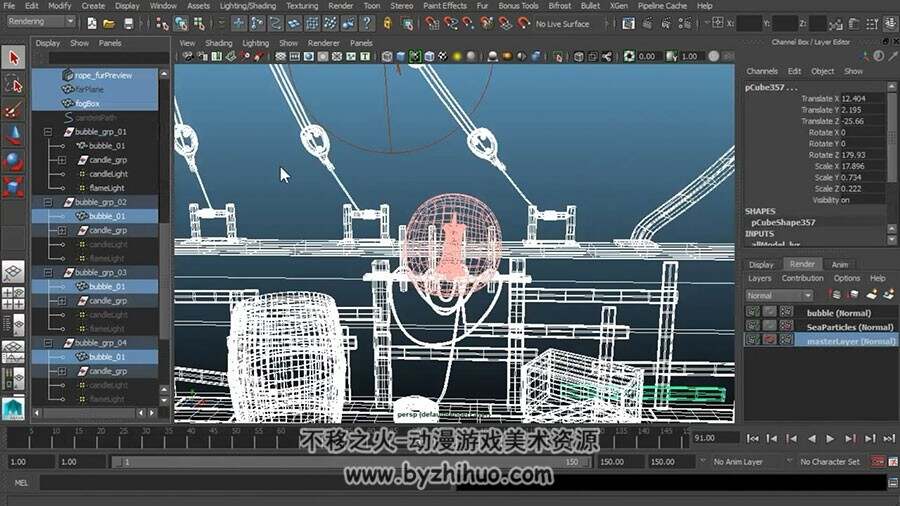900x506 pixels.
Task: Switch to the Anim layer tab
Action: coord(840,264)
